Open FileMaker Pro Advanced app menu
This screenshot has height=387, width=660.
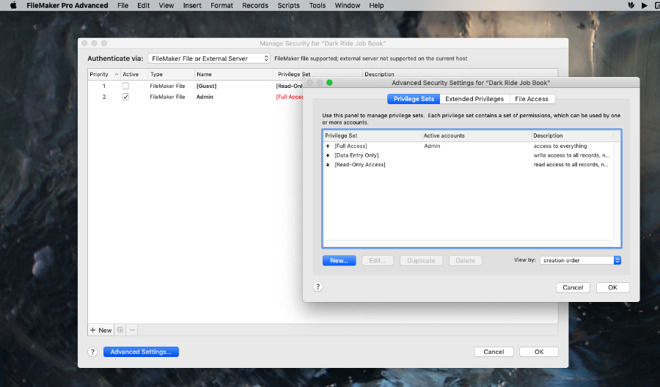tap(67, 5)
